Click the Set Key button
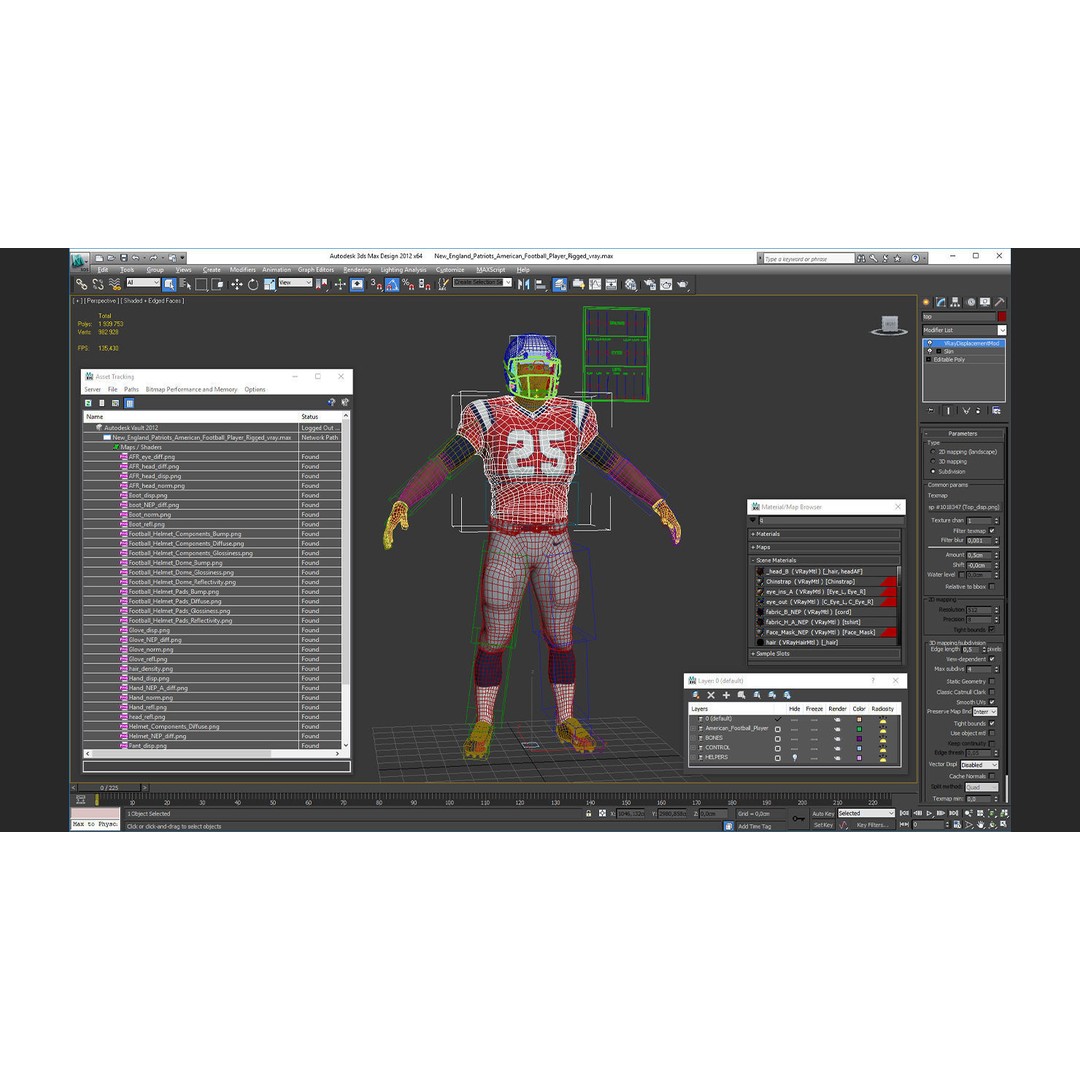The width and height of the screenshot is (1080, 1080). tap(823, 824)
